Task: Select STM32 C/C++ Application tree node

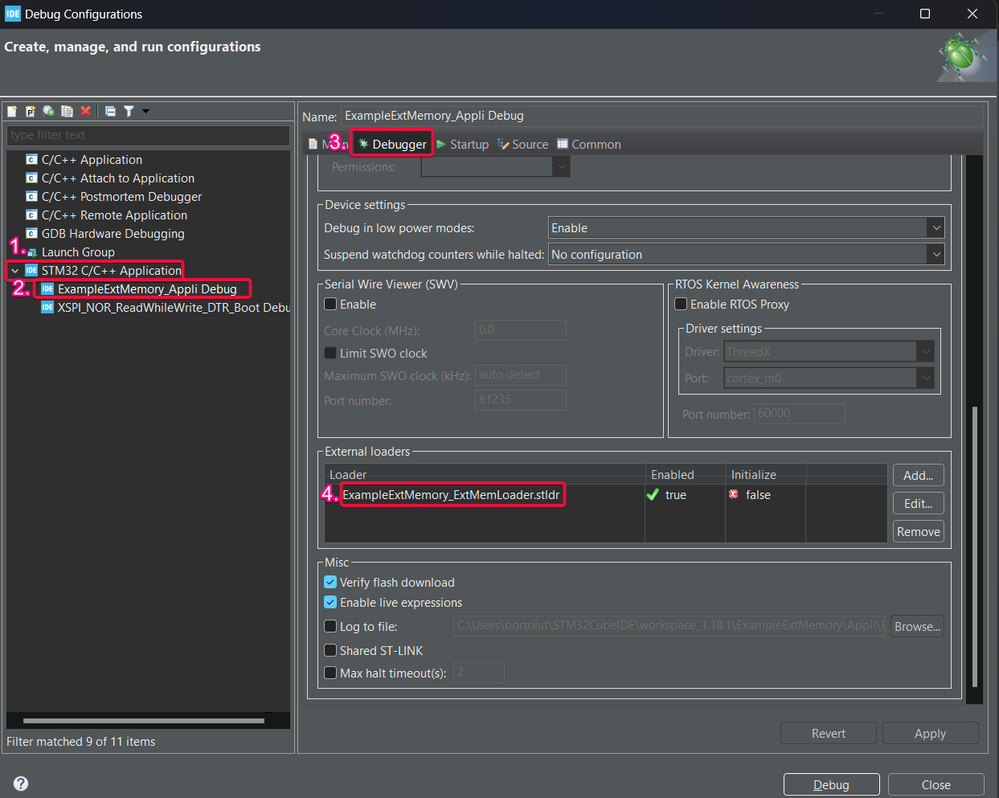Action: [111, 271]
